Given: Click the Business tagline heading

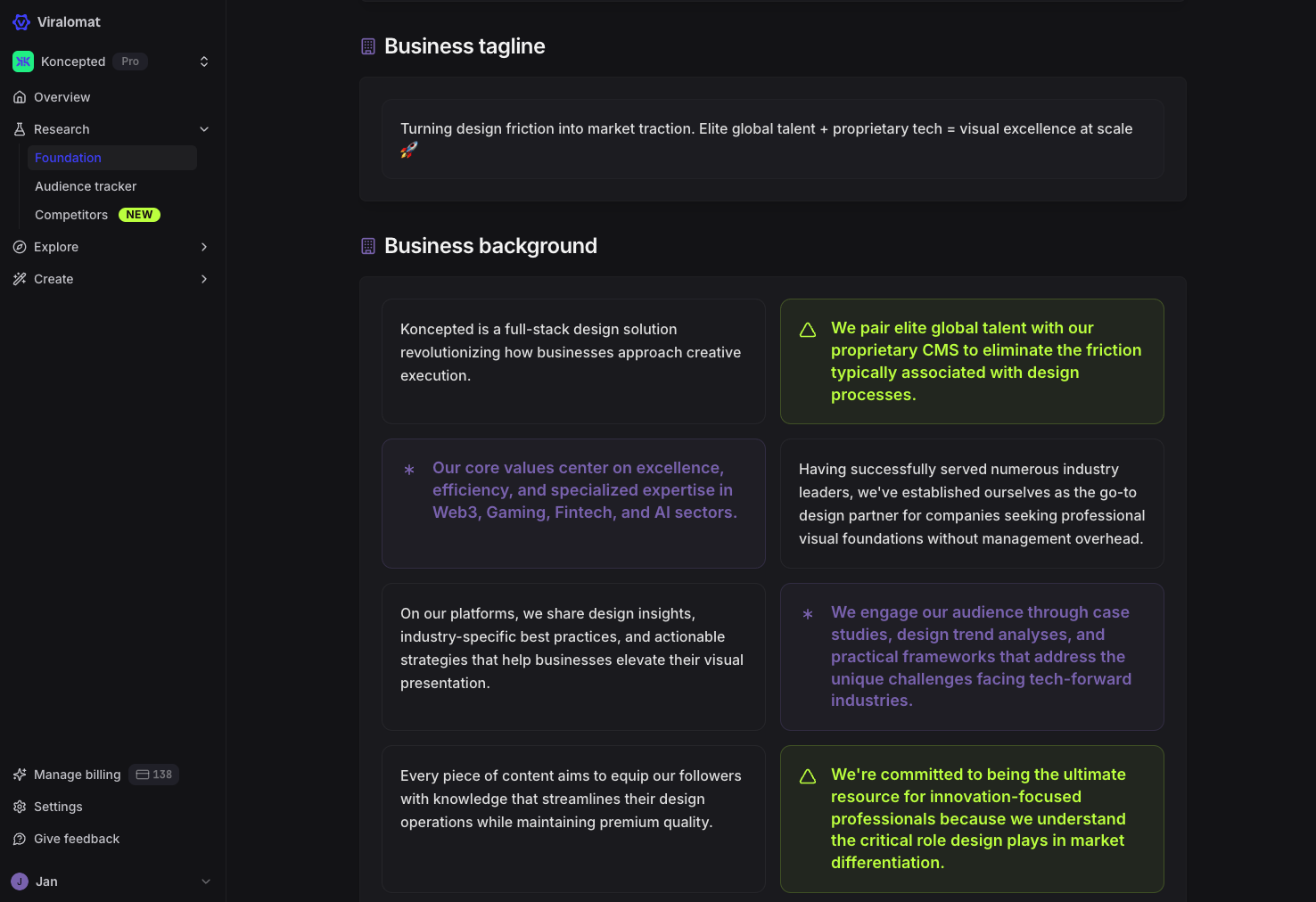Looking at the screenshot, I should (x=465, y=46).
